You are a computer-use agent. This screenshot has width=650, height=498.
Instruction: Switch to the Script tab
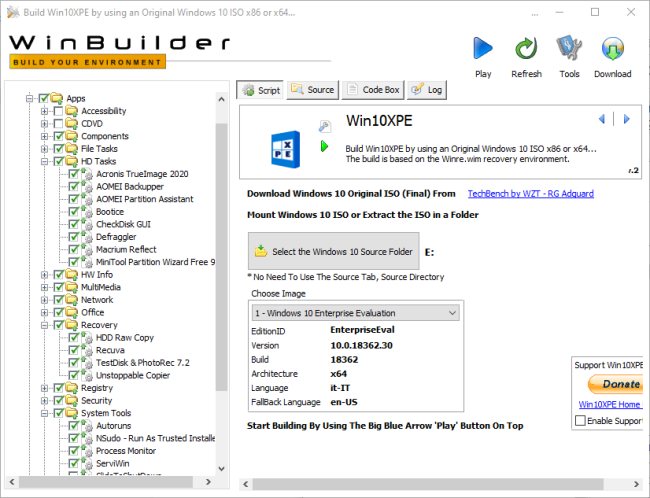point(260,90)
